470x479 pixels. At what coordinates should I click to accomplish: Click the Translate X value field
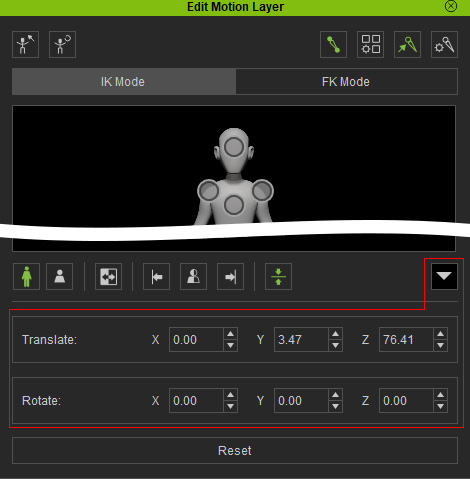coord(196,340)
